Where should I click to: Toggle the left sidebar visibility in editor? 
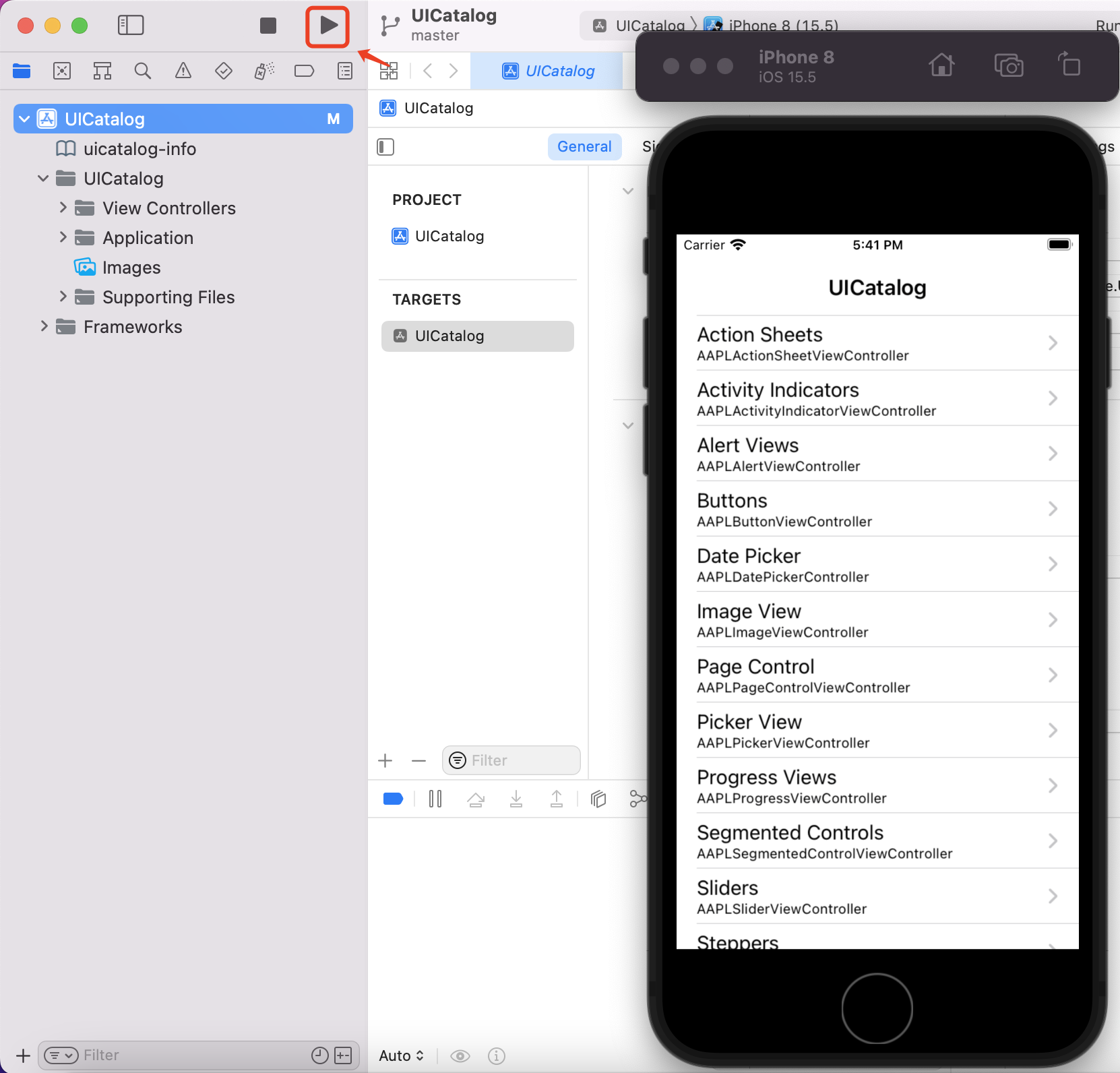coord(385,146)
